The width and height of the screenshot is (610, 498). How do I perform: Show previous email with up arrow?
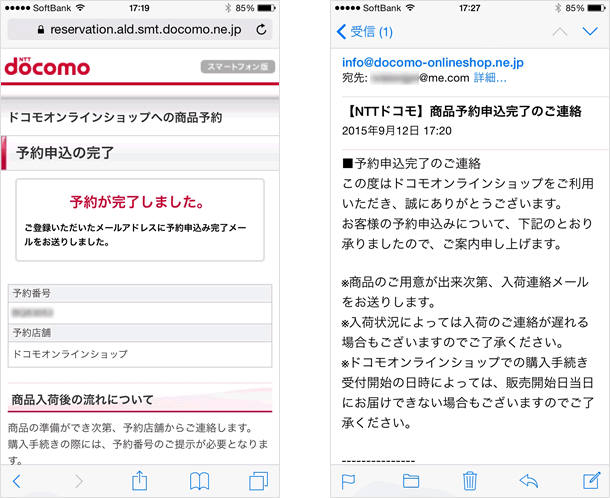tap(560, 32)
